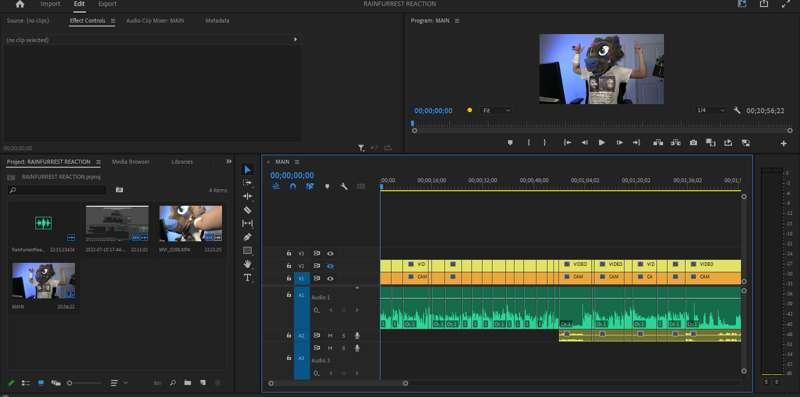The width and height of the screenshot is (800, 397).
Task: Play the sequence in Program Monitor
Action: click(602, 143)
